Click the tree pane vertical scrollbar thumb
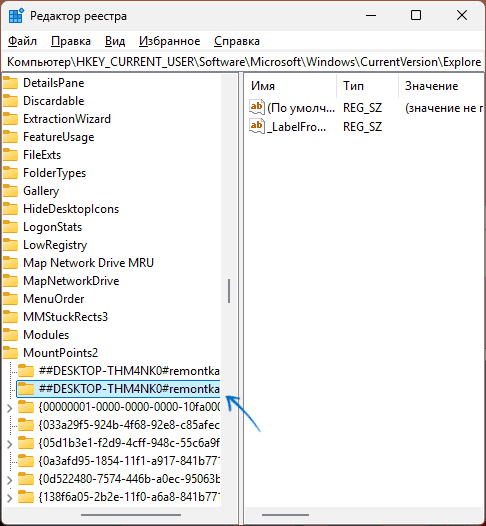The height and width of the screenshot is (526, 486). [x=229, y=291]
